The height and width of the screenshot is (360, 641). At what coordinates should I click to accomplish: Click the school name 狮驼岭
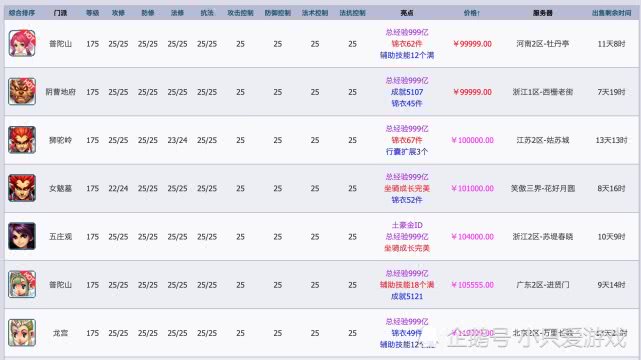(61, 140)
